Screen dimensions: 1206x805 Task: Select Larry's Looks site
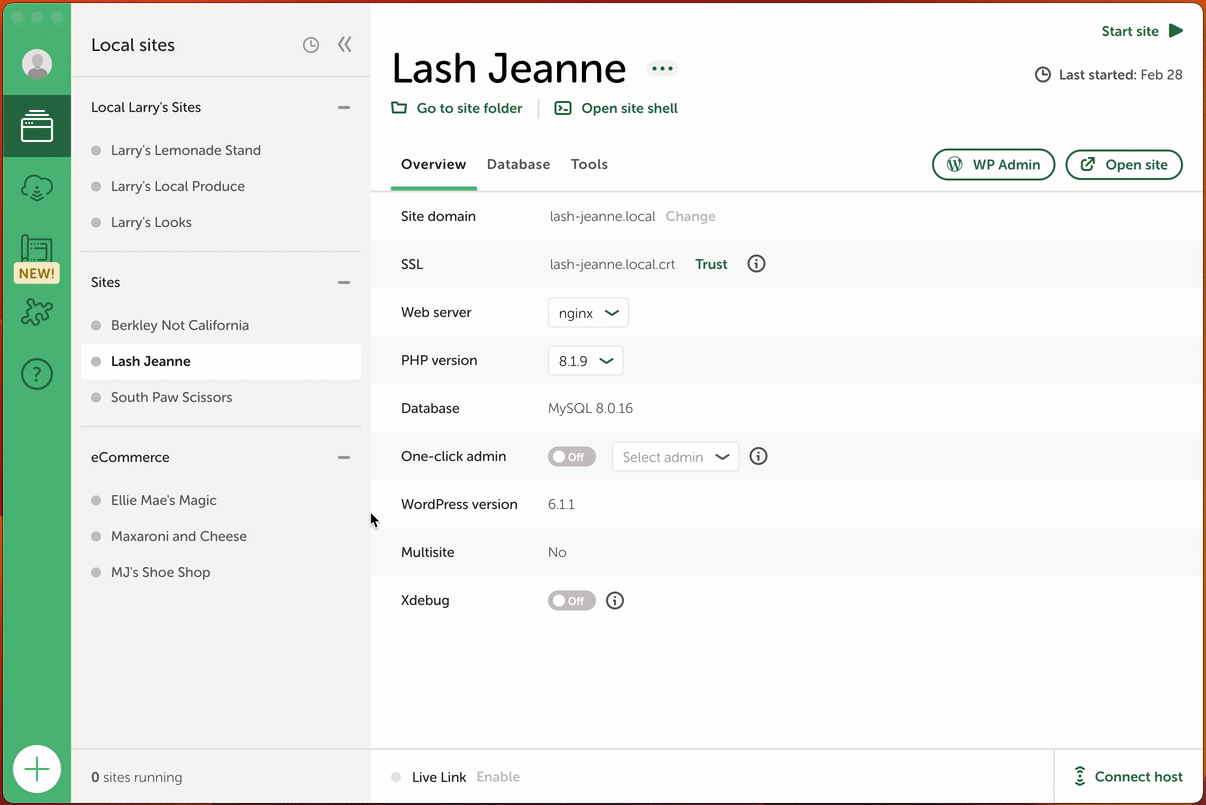click(x=221, y=222)
